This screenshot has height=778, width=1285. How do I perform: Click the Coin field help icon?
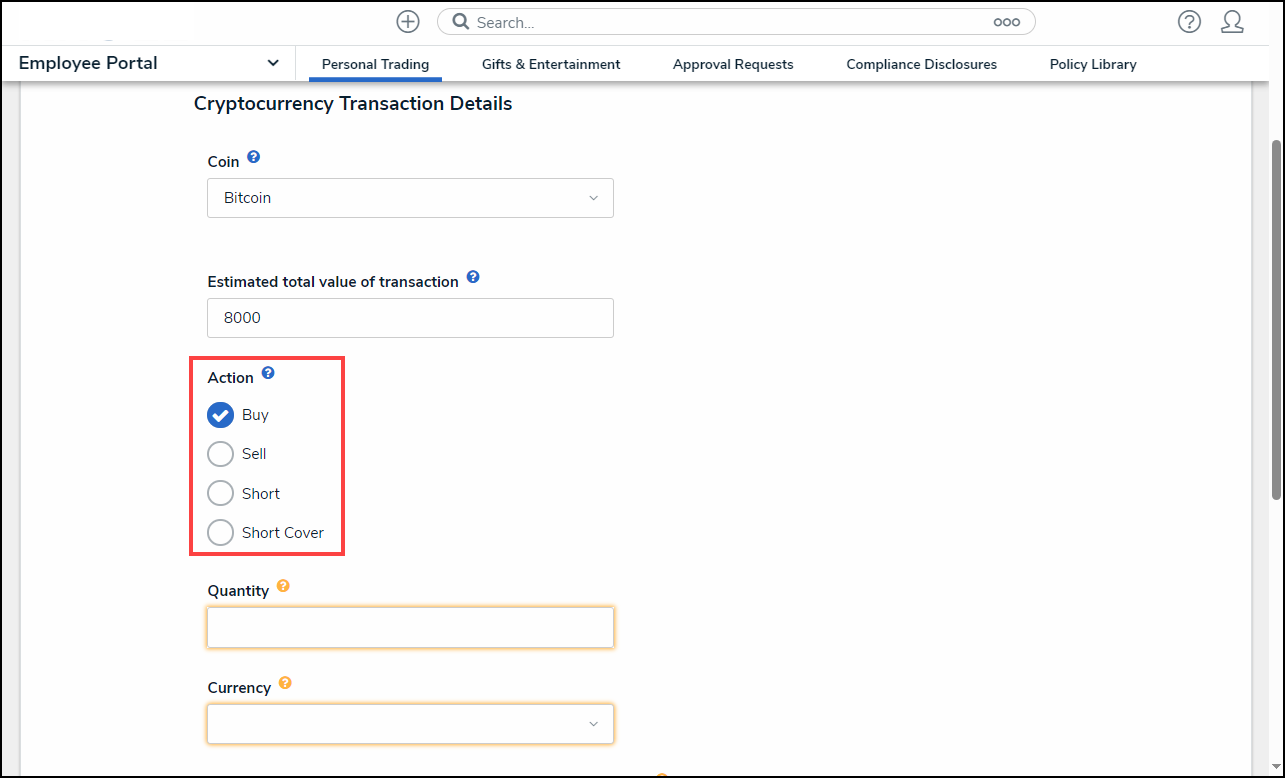pyautogui.click(x=254, y=158)
